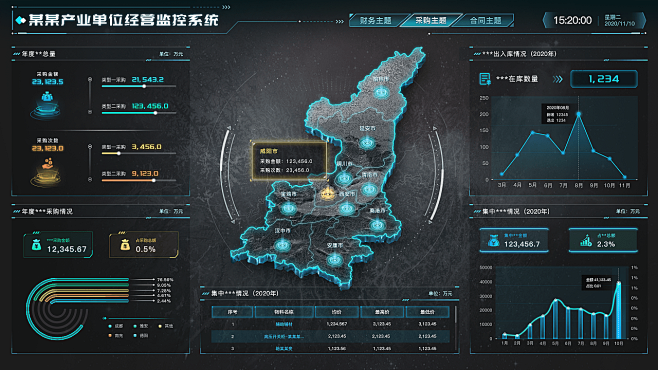Click the 最高价 column header

point(382,312)
